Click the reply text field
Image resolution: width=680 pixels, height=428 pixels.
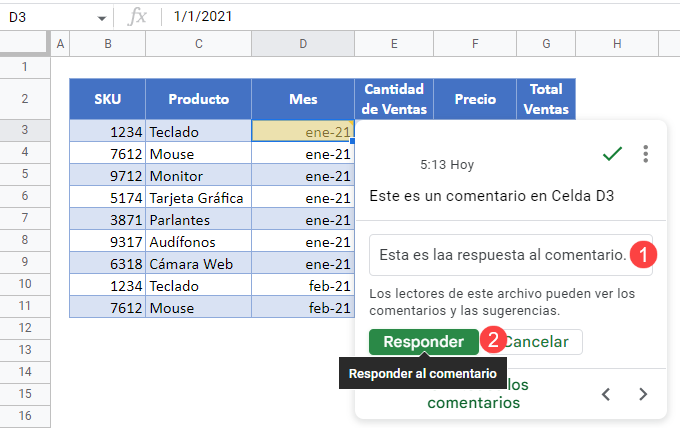coord(511,255)
